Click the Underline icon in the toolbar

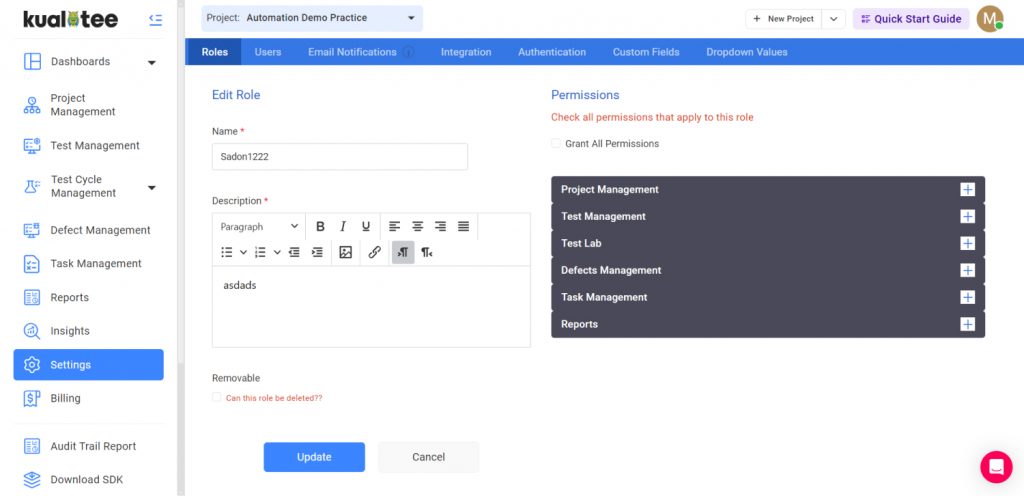click(366, 227)
